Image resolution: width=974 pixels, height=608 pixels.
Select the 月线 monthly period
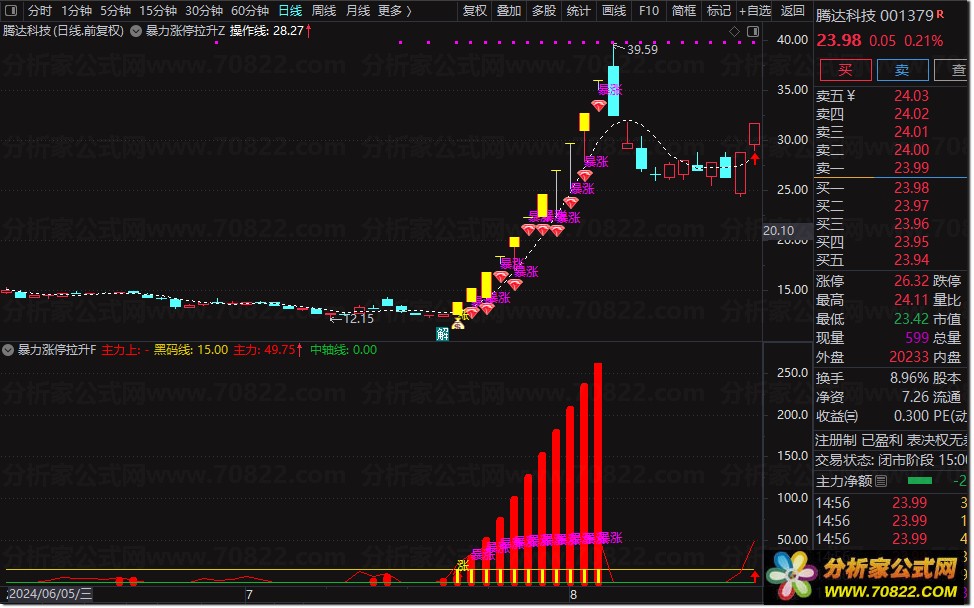358,11
